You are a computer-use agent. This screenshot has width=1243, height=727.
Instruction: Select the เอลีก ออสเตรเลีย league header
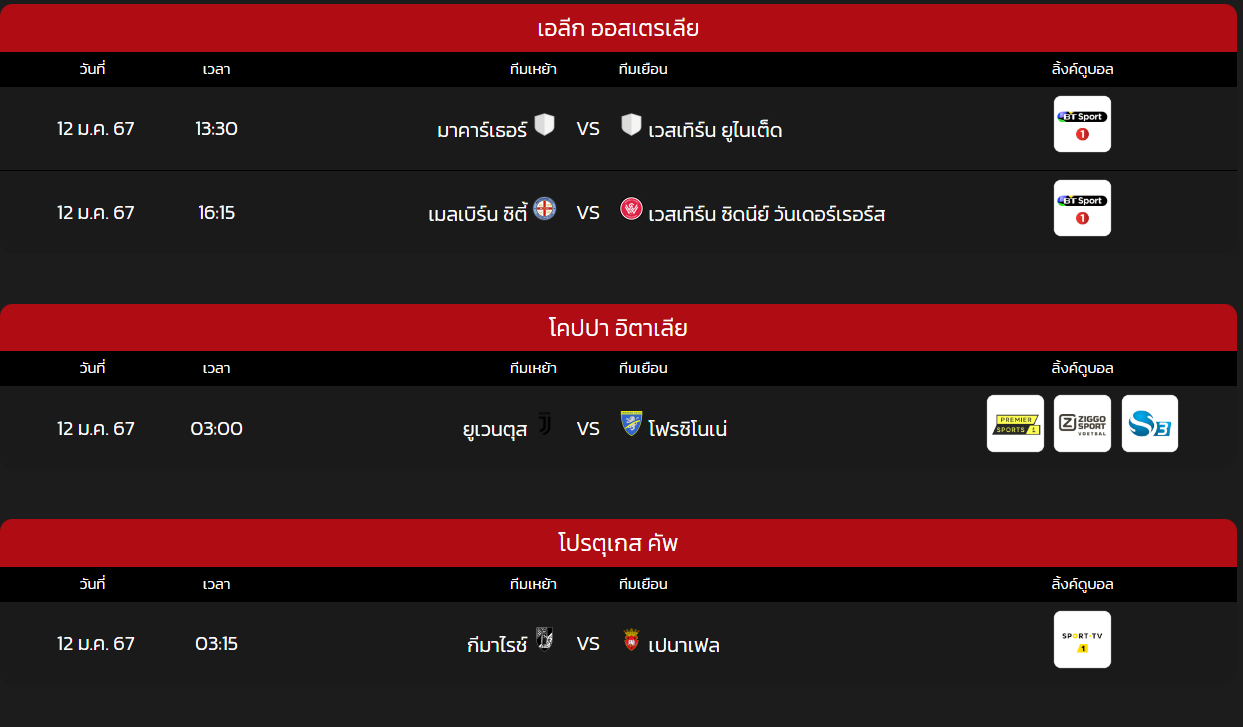618,28
